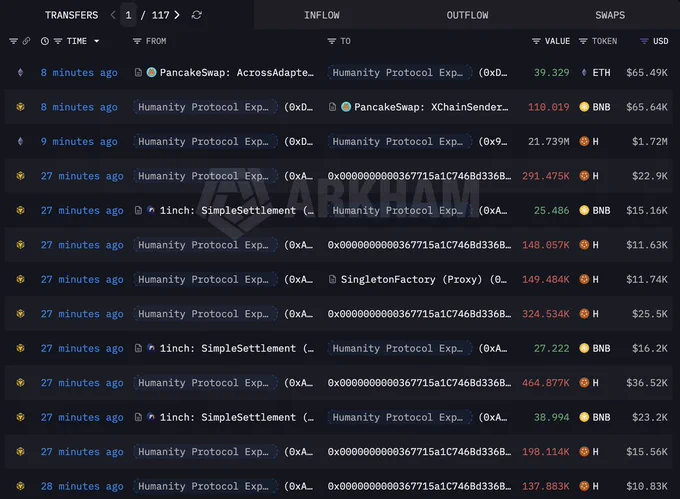Click contract icon beside SingletonFactory (Proxy)
Screen dimensions: 680x499
tap(332, 279)
